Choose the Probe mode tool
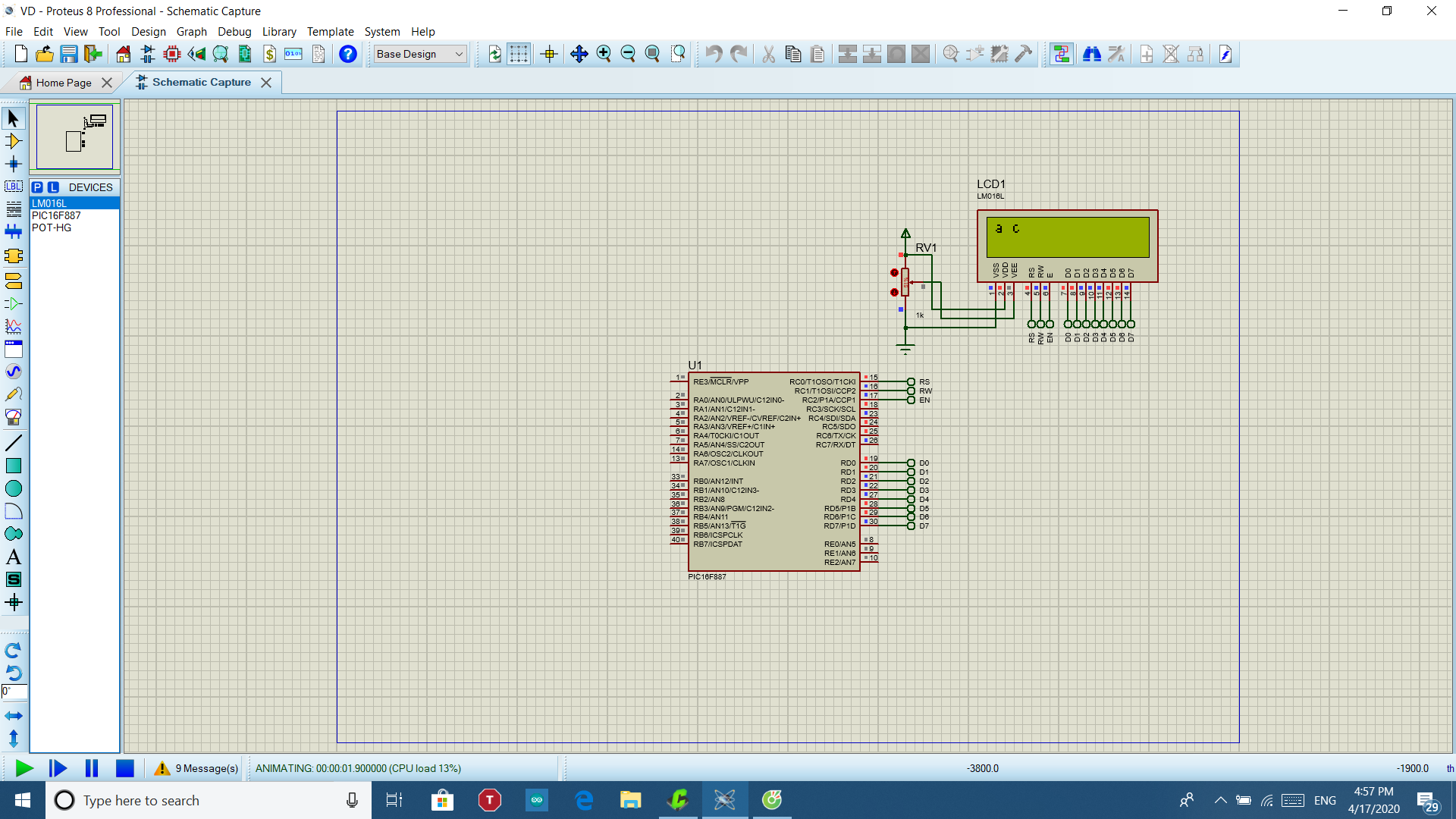1456x819 pixels. coord(13,394)
